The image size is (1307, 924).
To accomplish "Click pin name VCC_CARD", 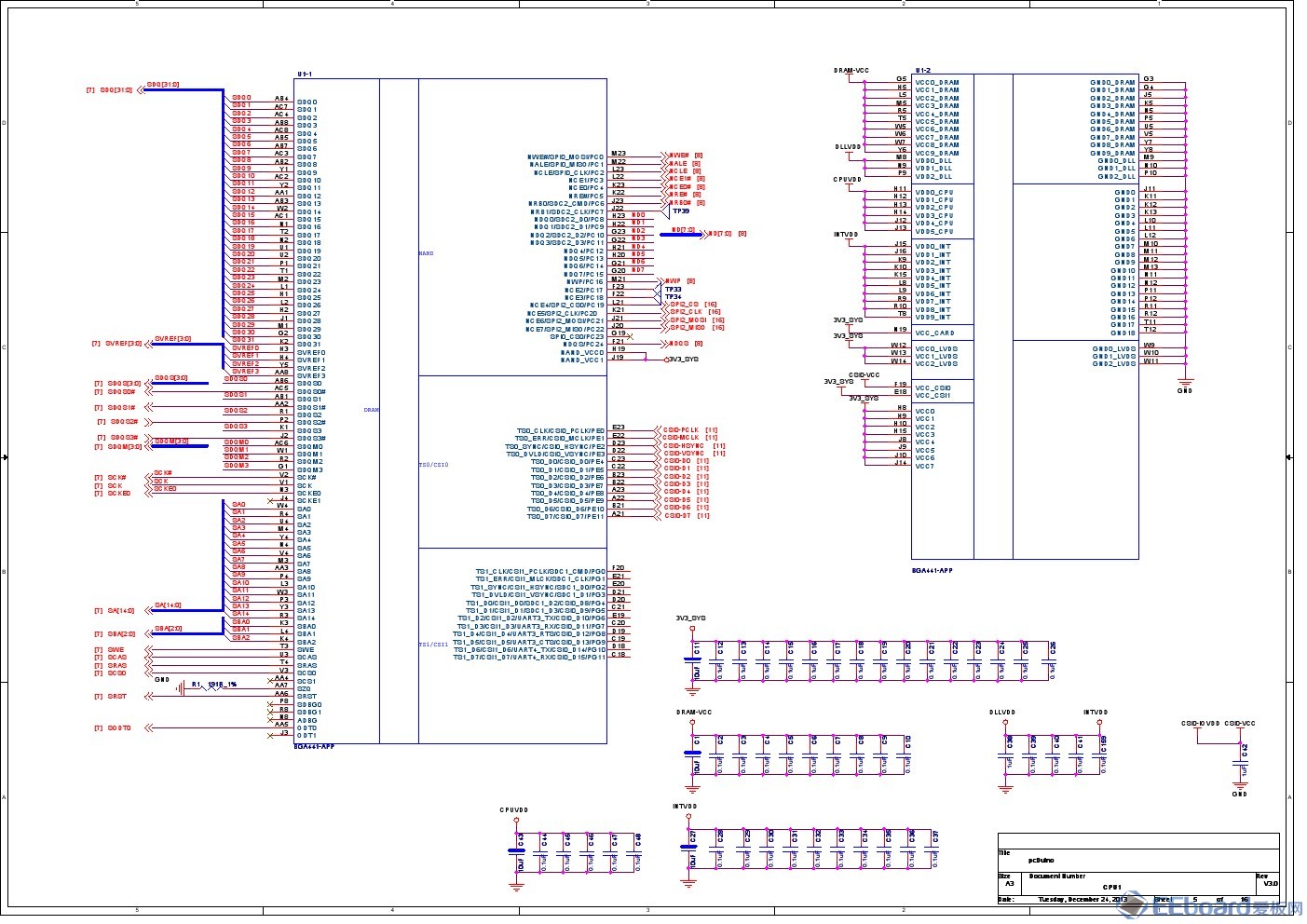I will (935, 333).
